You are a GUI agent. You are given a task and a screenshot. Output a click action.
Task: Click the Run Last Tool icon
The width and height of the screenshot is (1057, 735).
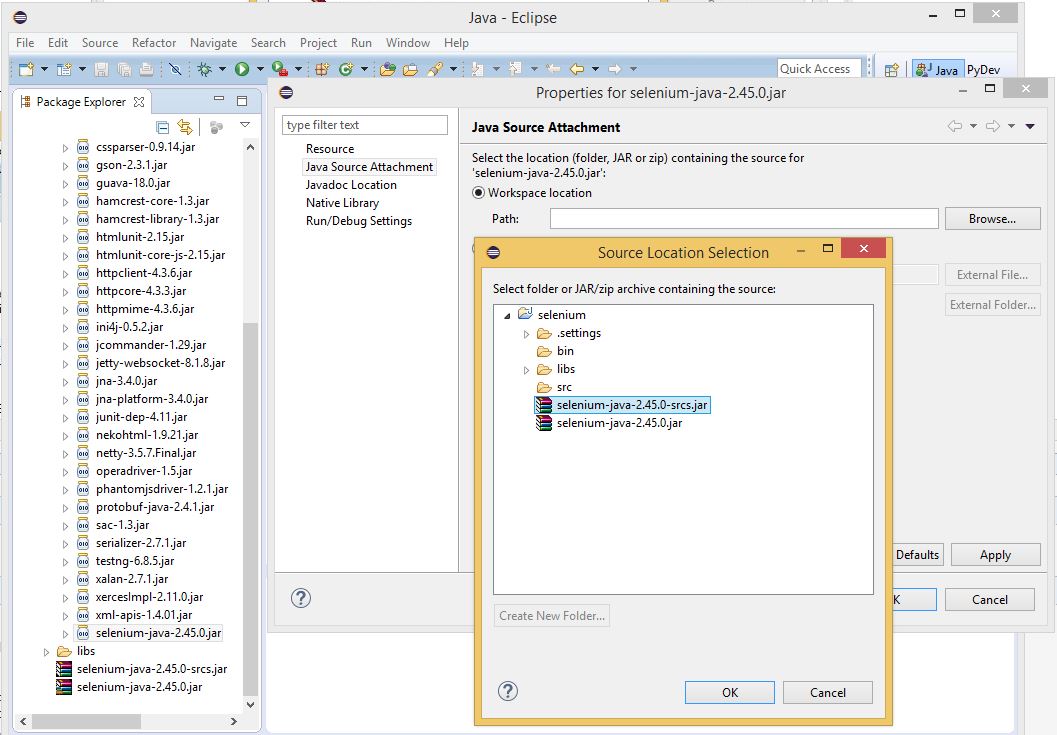coord(280,69)
